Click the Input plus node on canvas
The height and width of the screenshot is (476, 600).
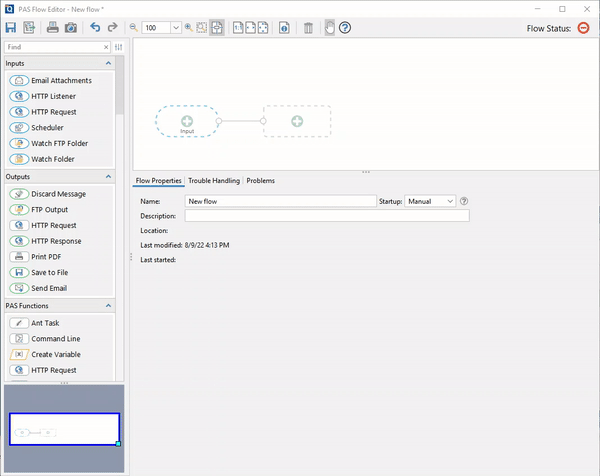coord(187,120)
